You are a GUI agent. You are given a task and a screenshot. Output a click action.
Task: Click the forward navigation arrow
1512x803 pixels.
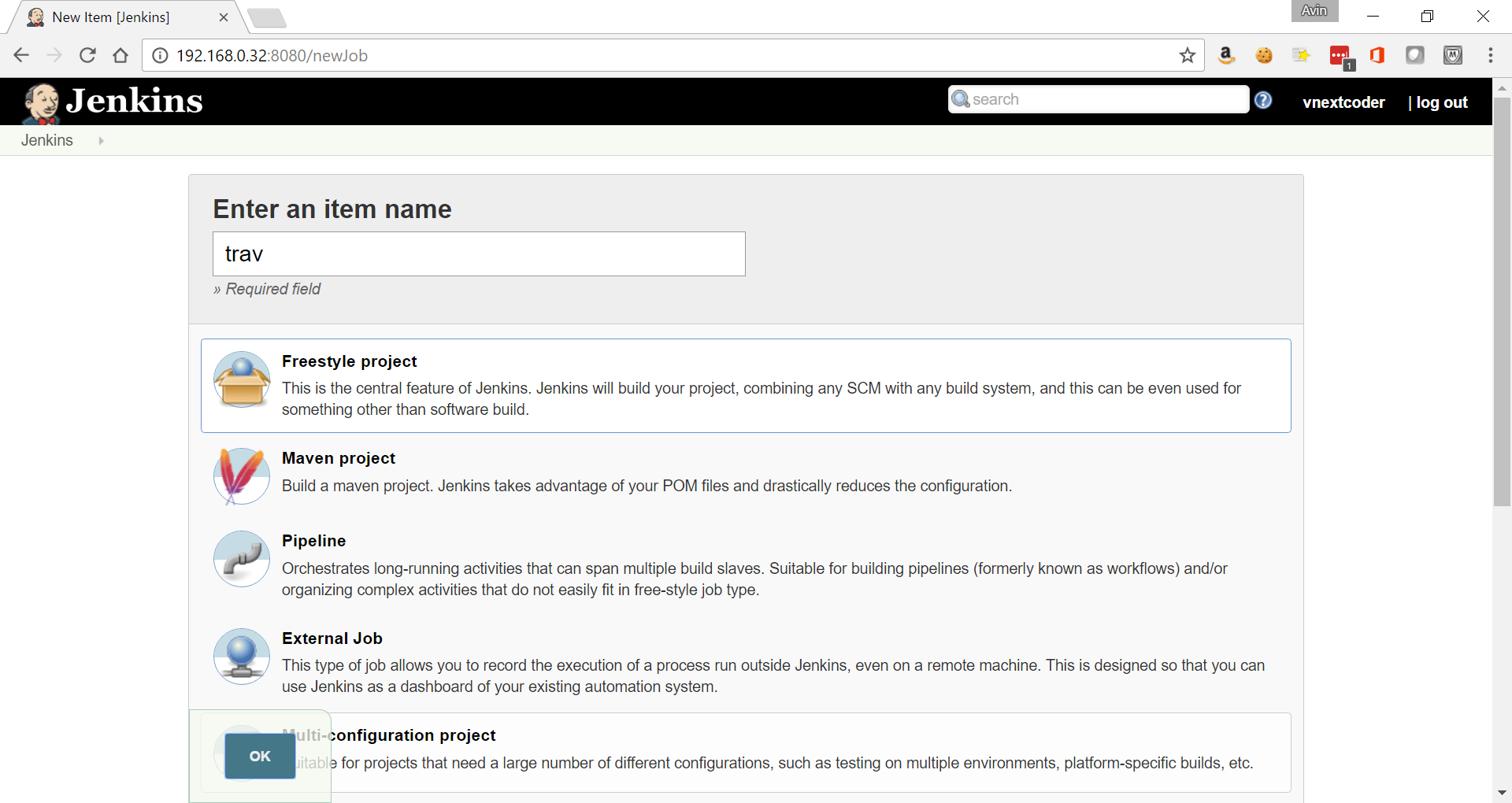pyautogui.click(x=54, y=55)
